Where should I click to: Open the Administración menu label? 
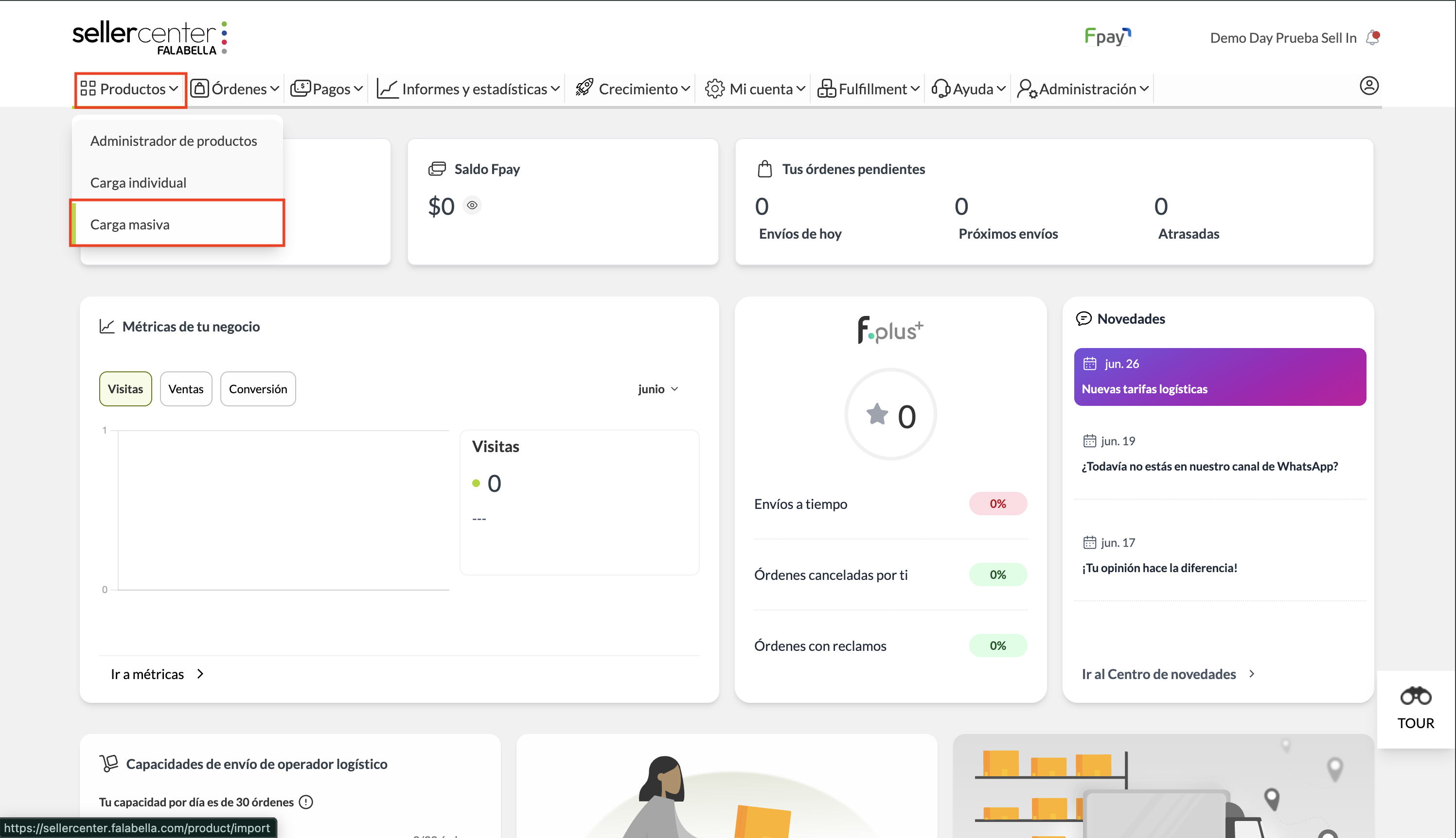point(1087,88)
